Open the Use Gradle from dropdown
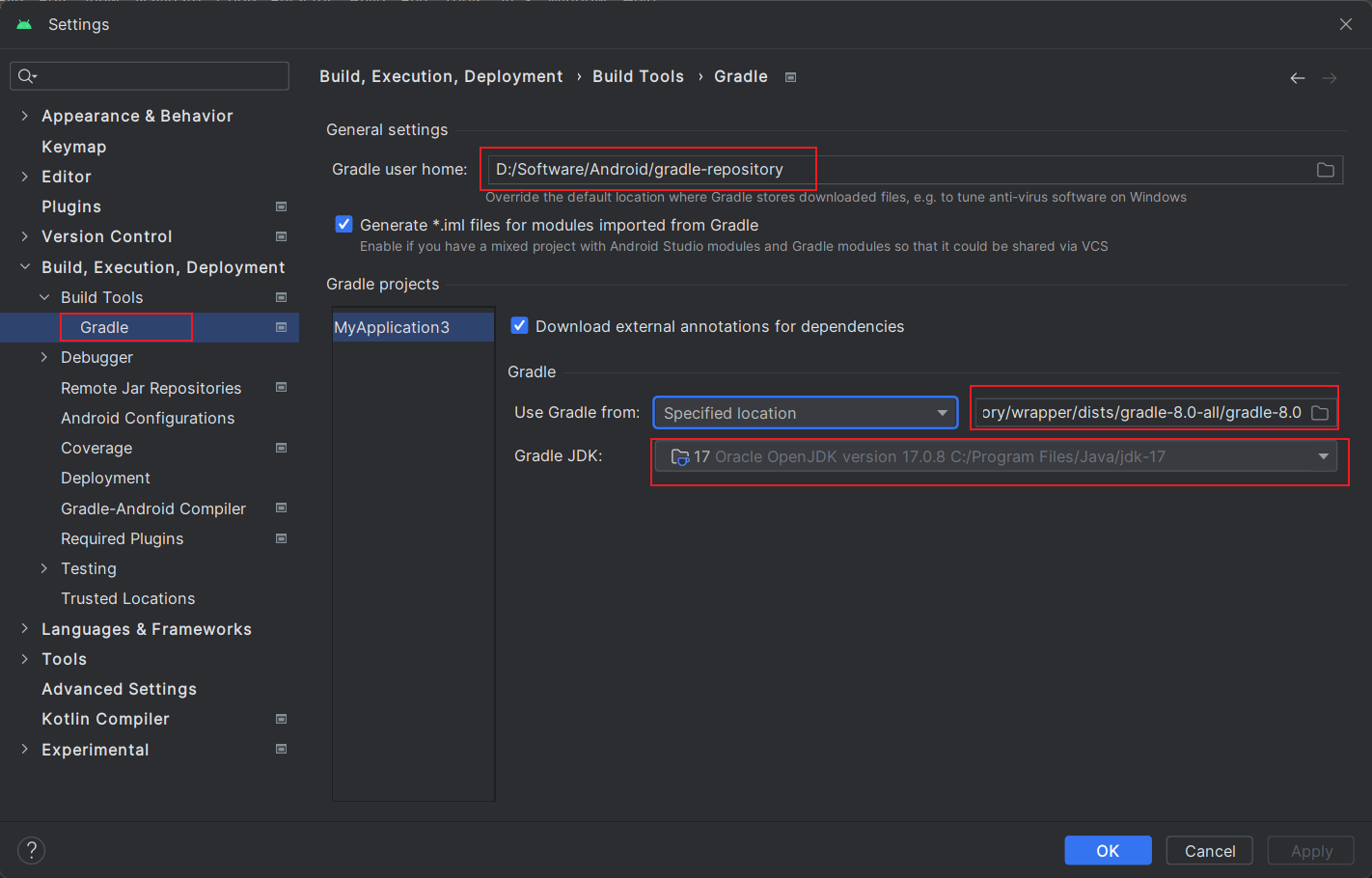 click(806, 413)
